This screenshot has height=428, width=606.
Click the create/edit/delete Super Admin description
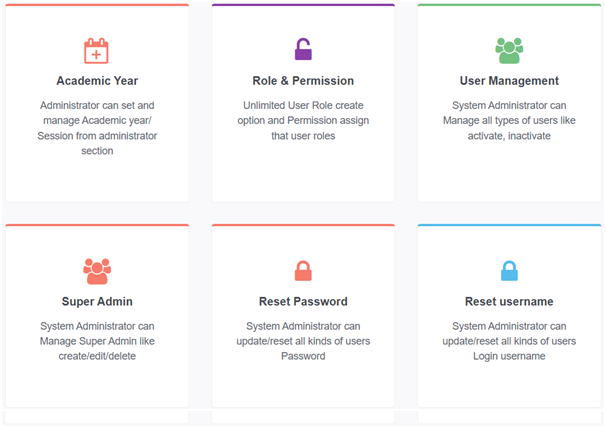click(x=97, y=341)
